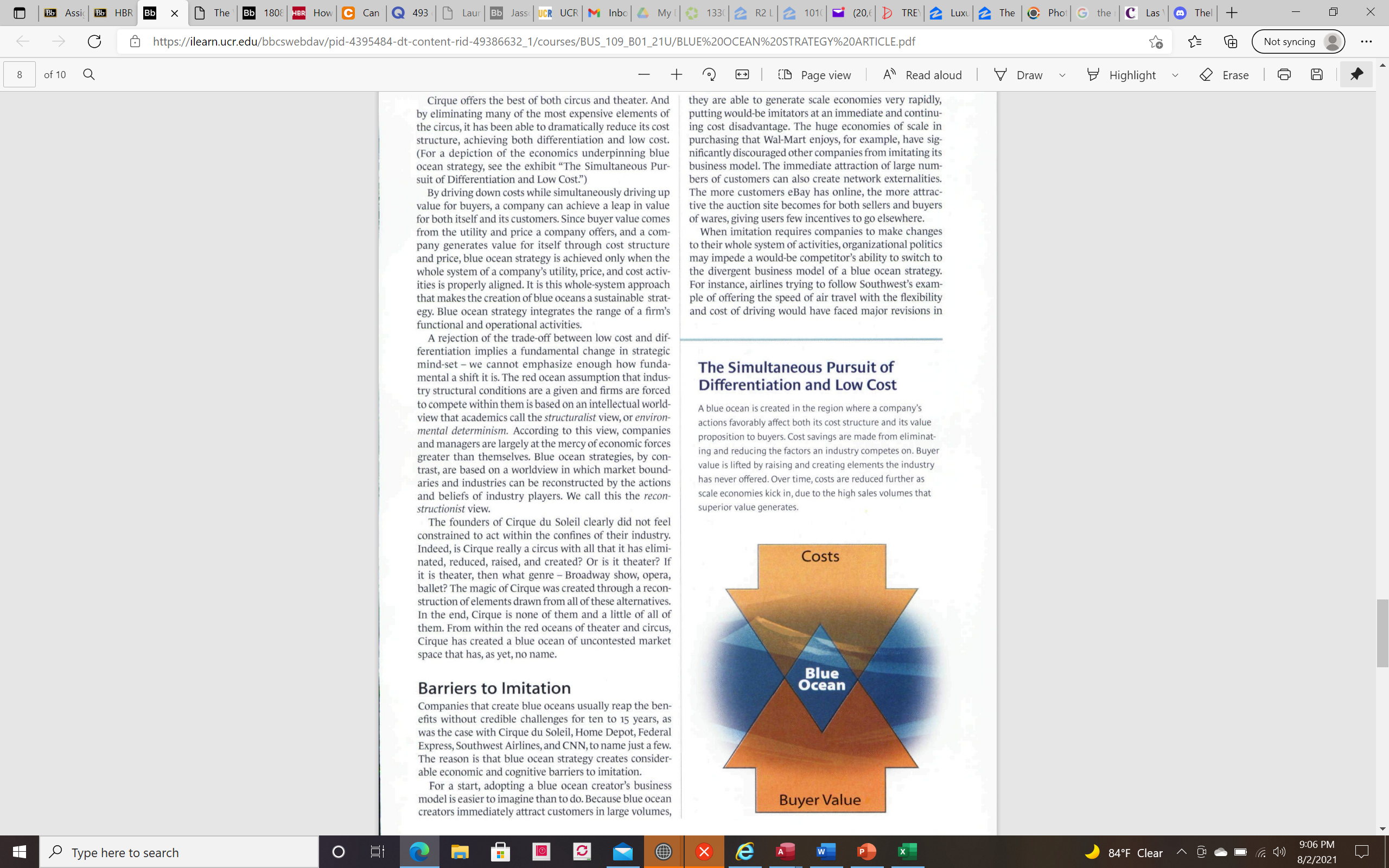Zoom in the PDF with the plus icon
Image resolution: width=1389 pixels, height=868 pixels.
676,75
